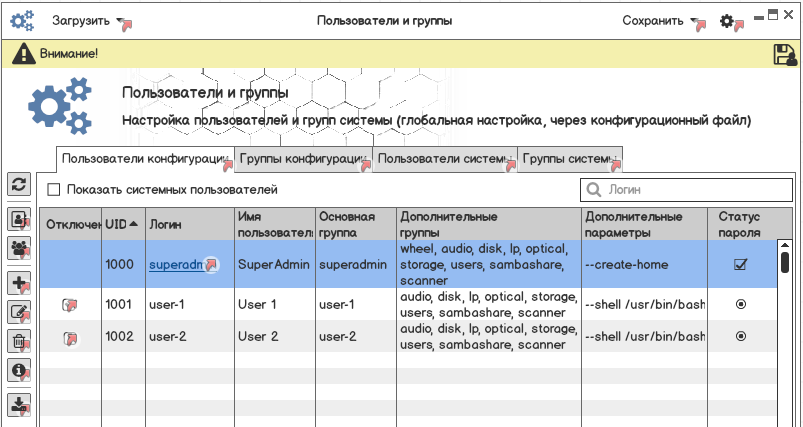This screenshot has width=803, height=427.
Task: Click the user profile card sidebar icon
Action: point(19,220)
